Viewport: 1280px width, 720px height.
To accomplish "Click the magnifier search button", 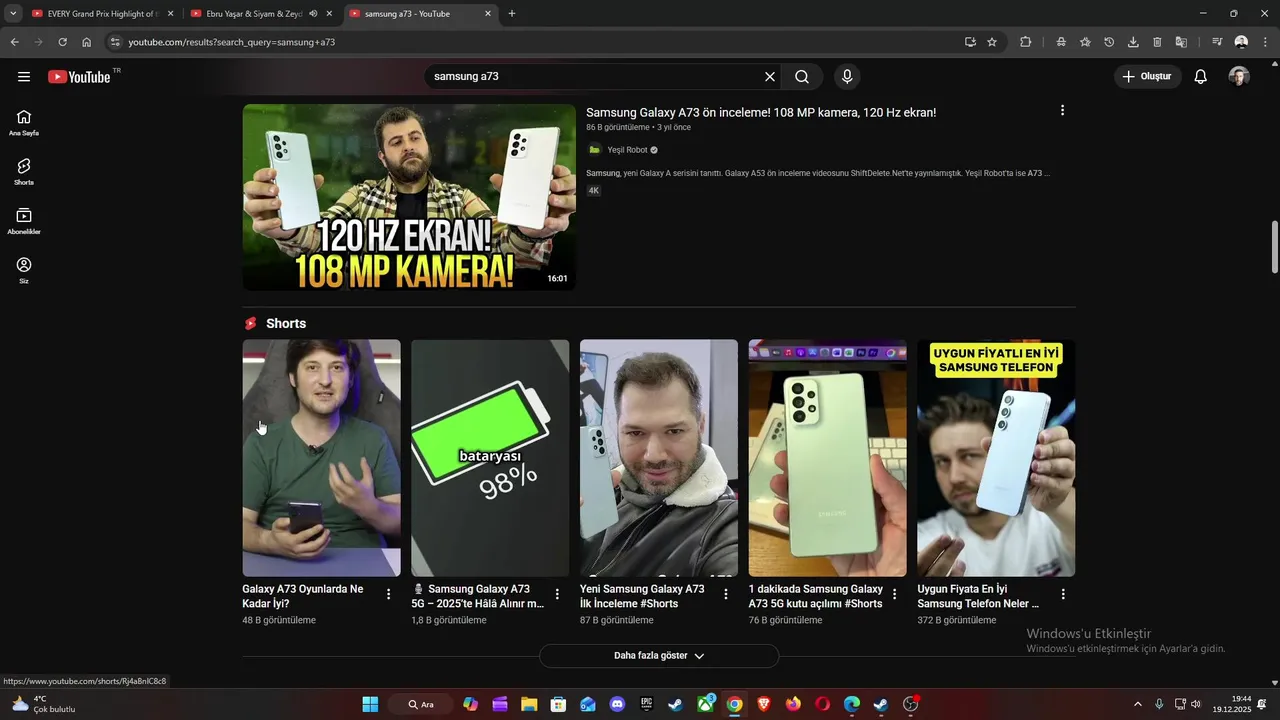I will point(802,77).
